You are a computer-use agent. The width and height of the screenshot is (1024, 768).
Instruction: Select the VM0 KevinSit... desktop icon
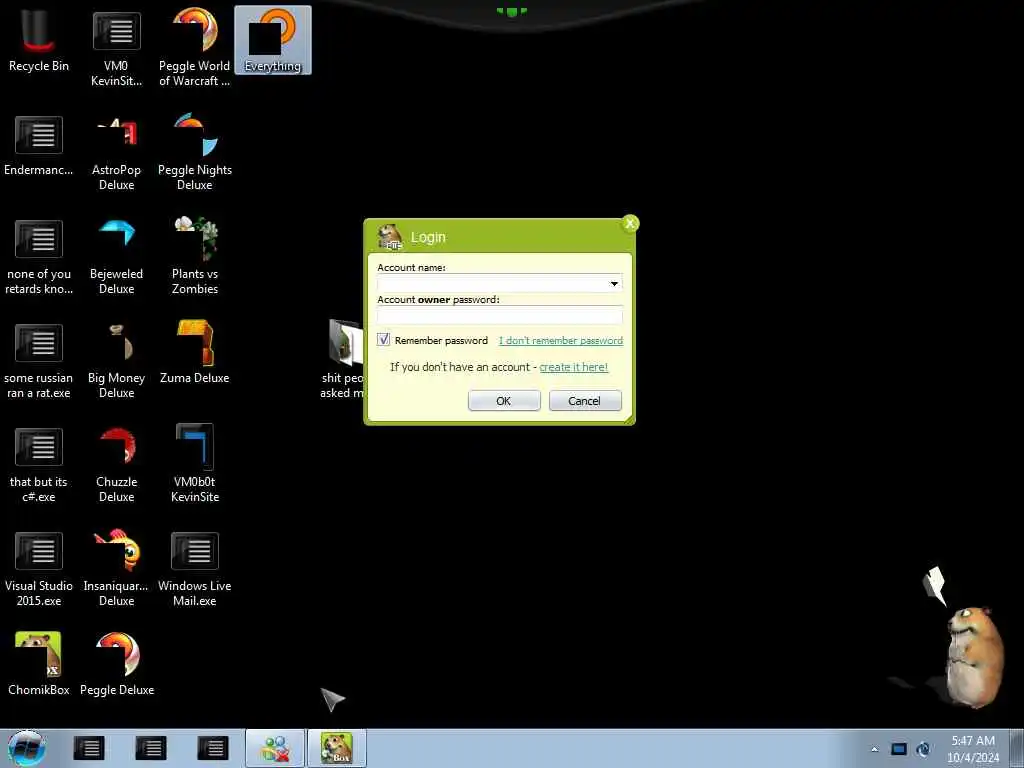click(x=116, y=47)
